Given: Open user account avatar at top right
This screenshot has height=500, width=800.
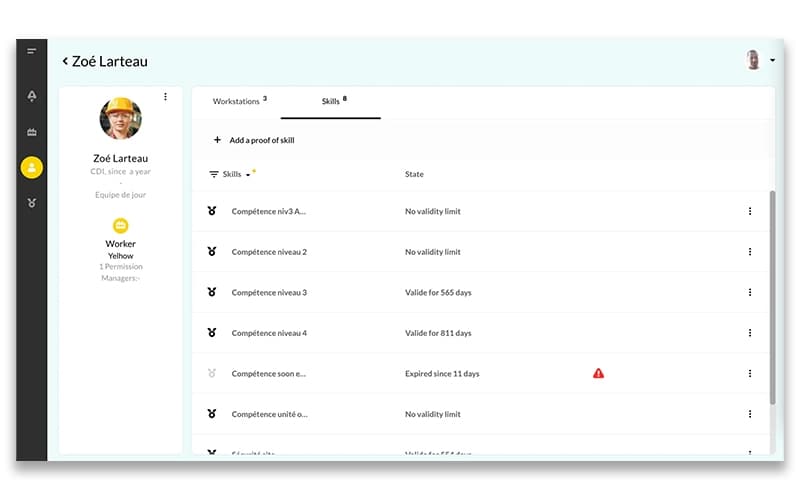Looking at the screenshot, I should [753, 60].
